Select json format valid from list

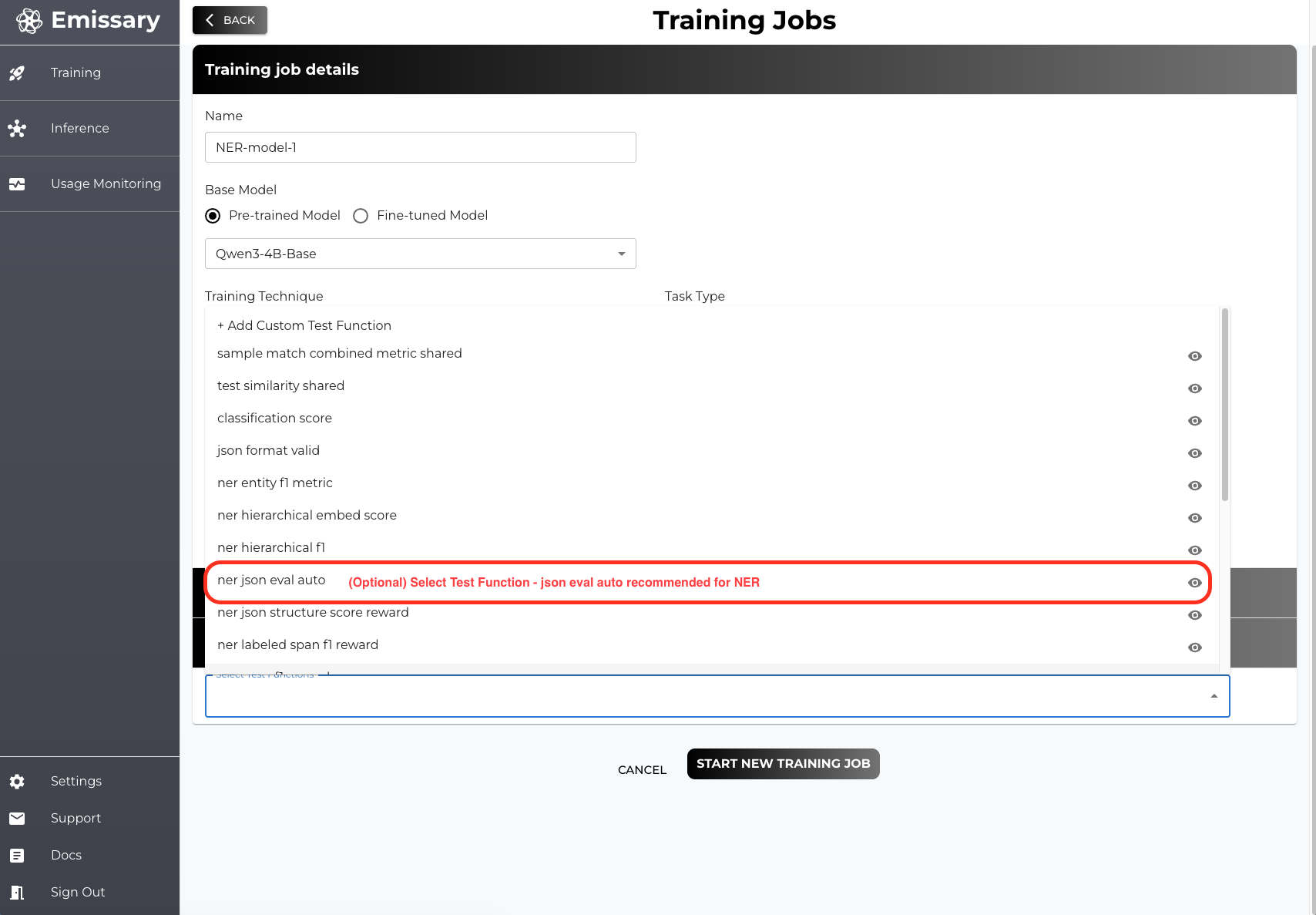[x=268, y=451]
